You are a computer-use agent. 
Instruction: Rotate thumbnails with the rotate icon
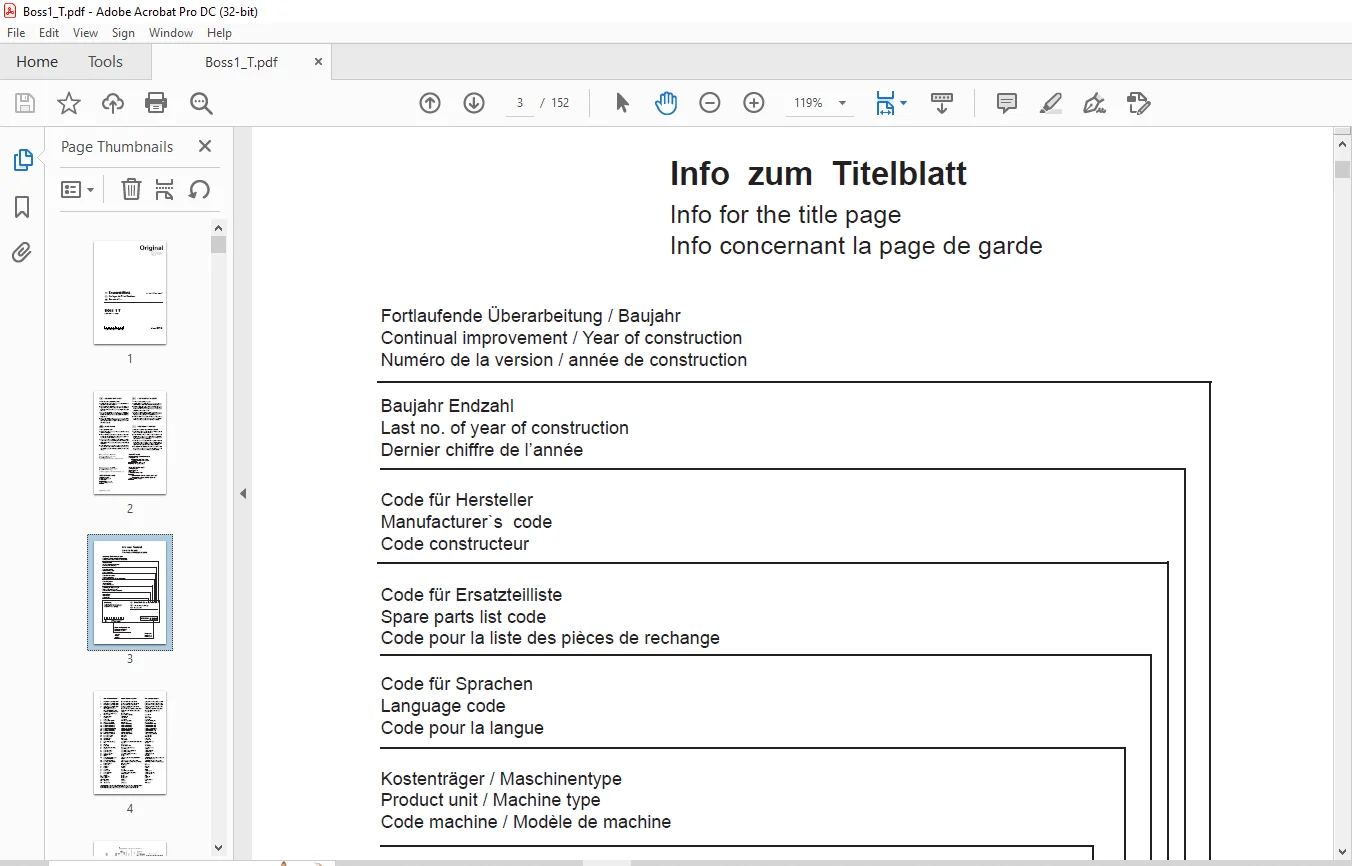click(x=199, y=189)
